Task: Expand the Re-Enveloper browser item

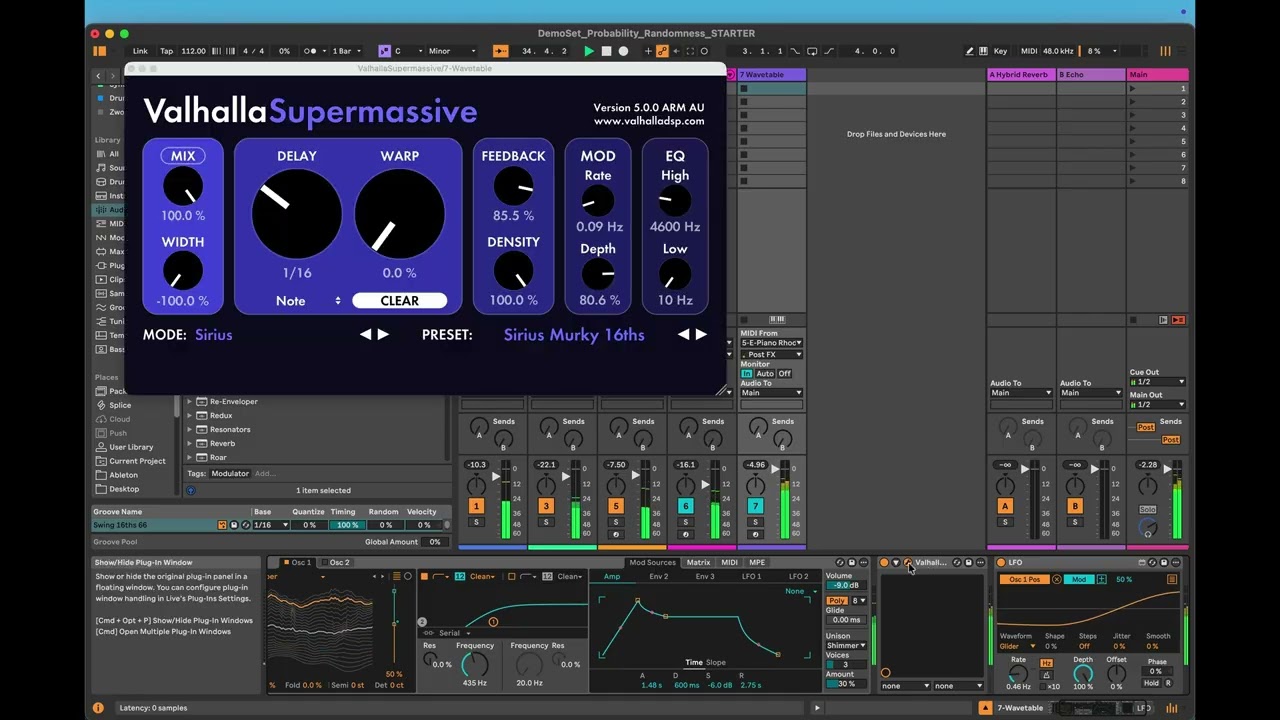Action: coord(190,401)
